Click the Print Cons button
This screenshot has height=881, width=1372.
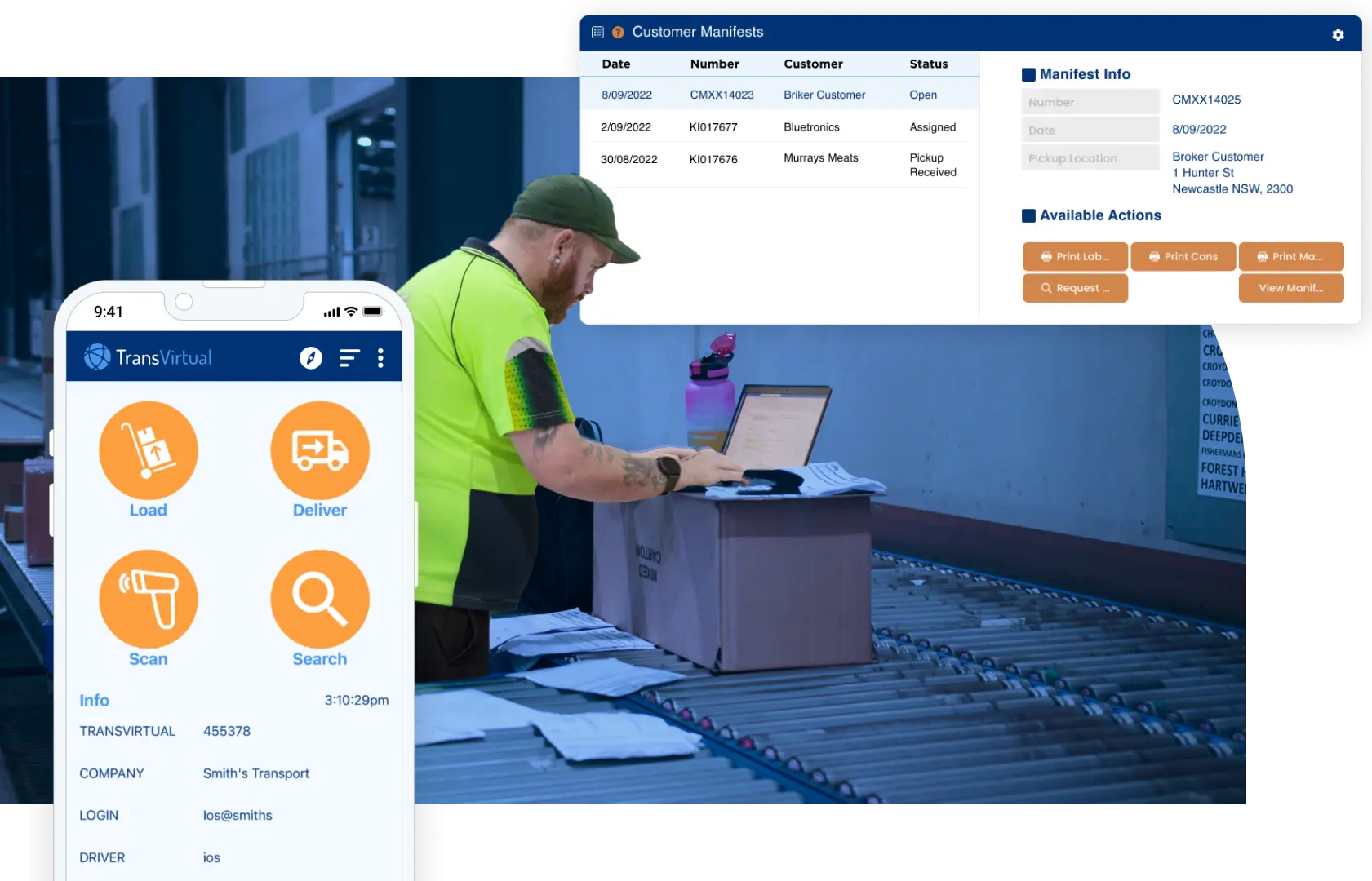click(x=1183, y=256)
